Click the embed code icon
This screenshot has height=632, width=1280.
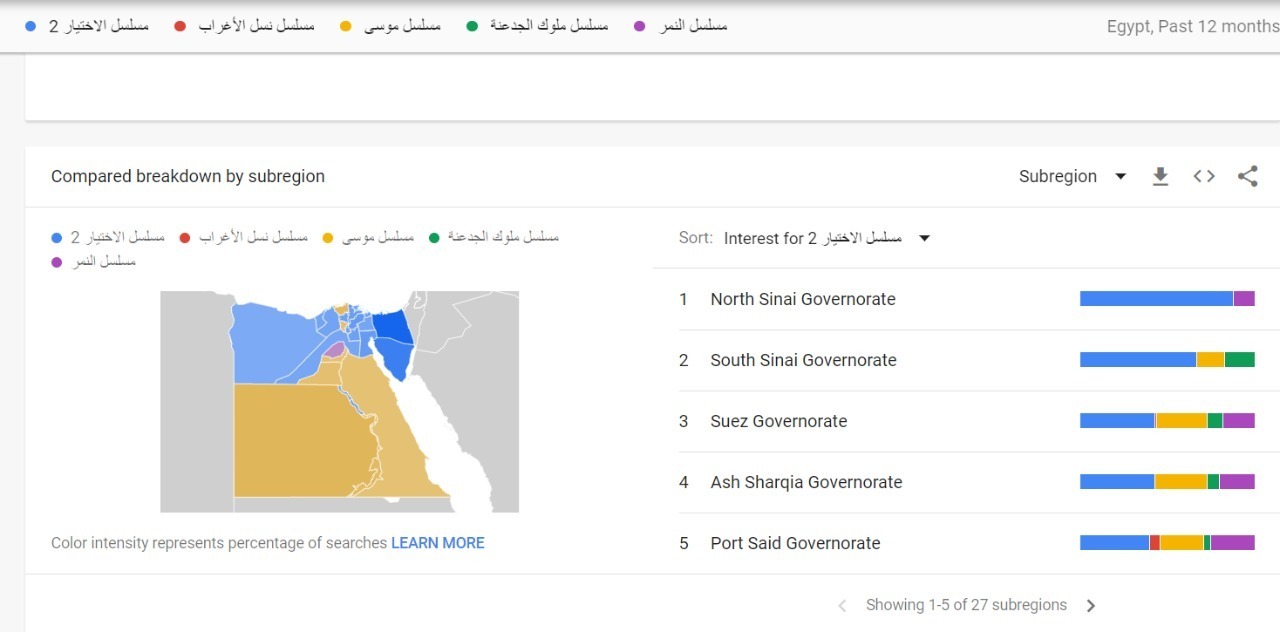(1204, 177)
